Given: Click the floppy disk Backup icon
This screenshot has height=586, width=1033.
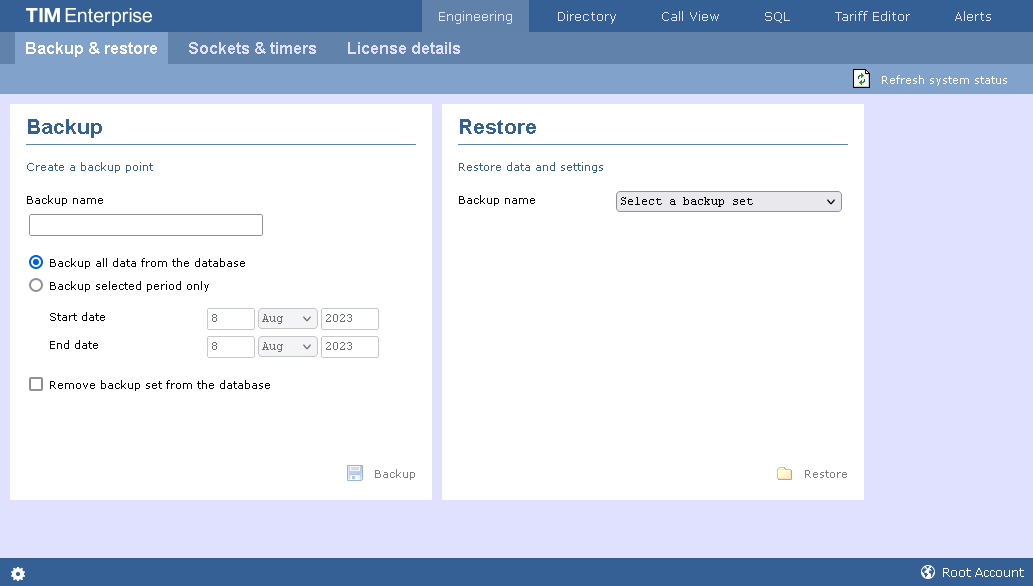Looking at the screenshot, I should (355, 474).
